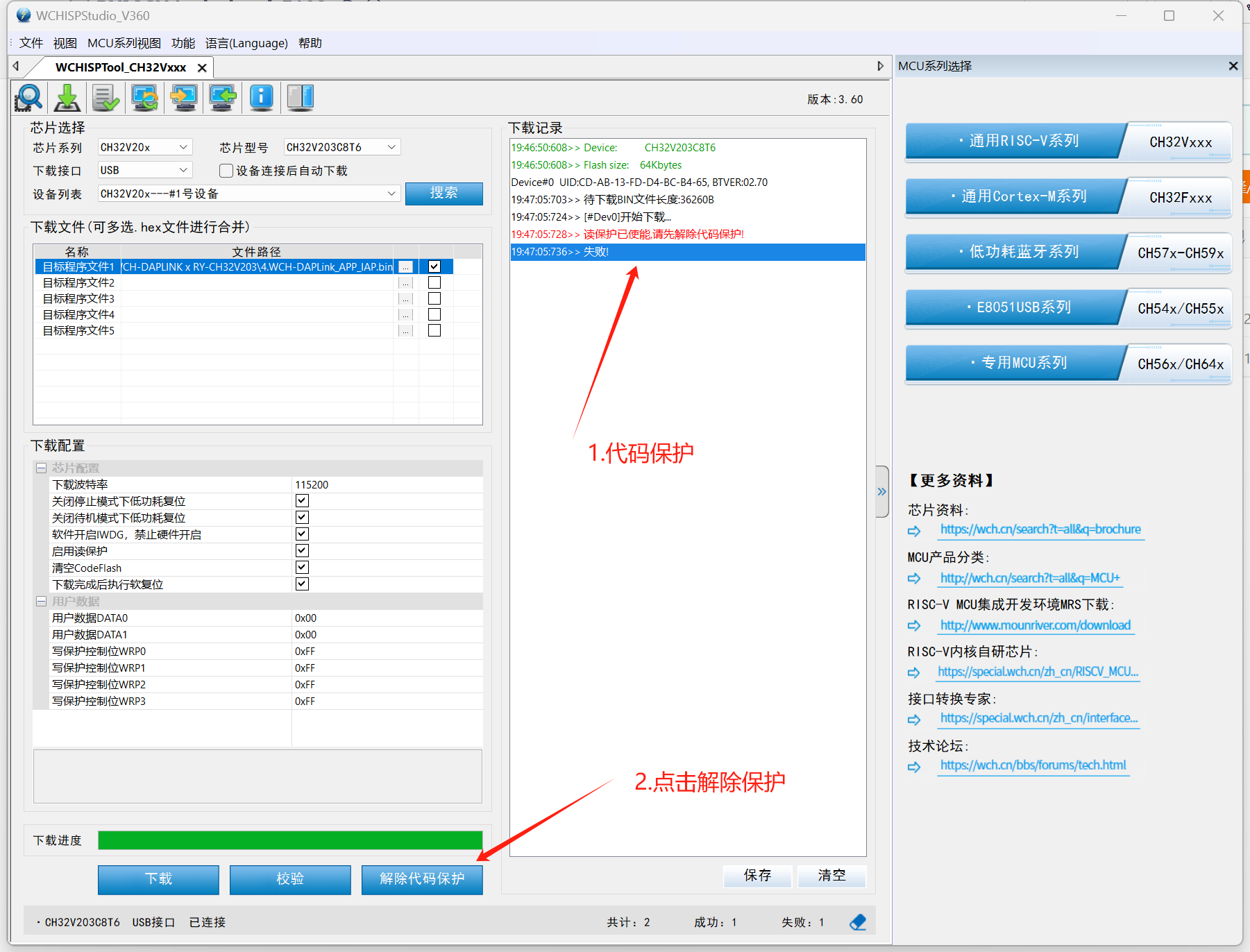
Task: Click the eraser icon in status bar
Action: pyautogui.click(x=858, y=922)
